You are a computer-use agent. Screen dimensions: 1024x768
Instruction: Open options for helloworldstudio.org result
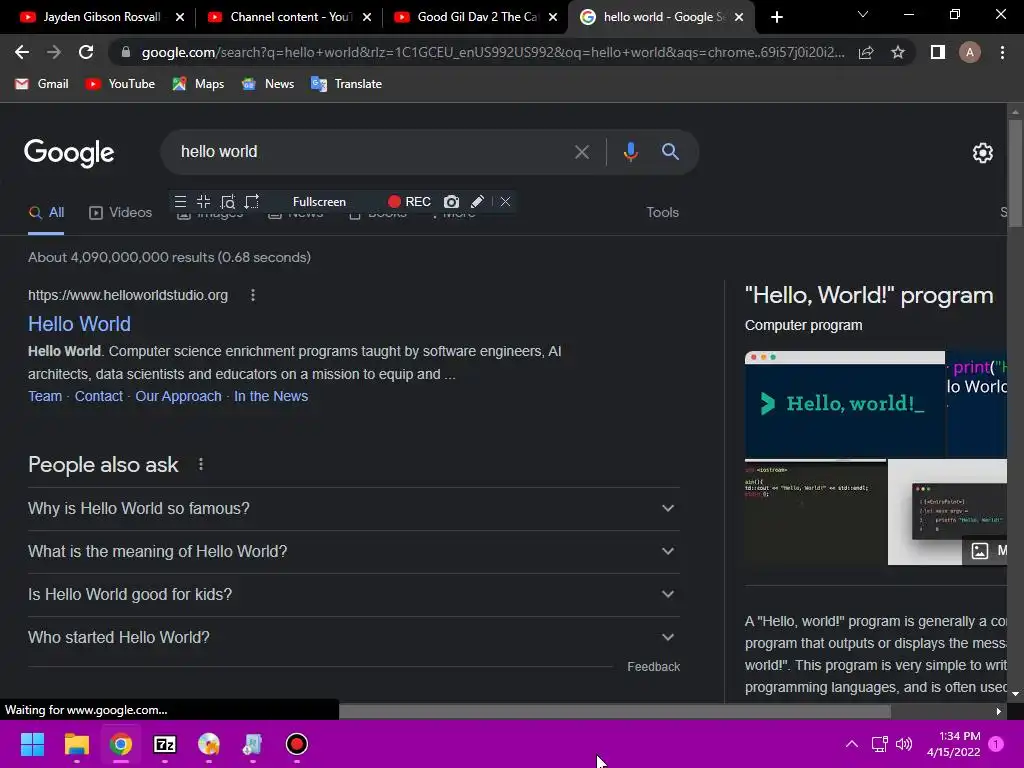[x=253, y=295]
